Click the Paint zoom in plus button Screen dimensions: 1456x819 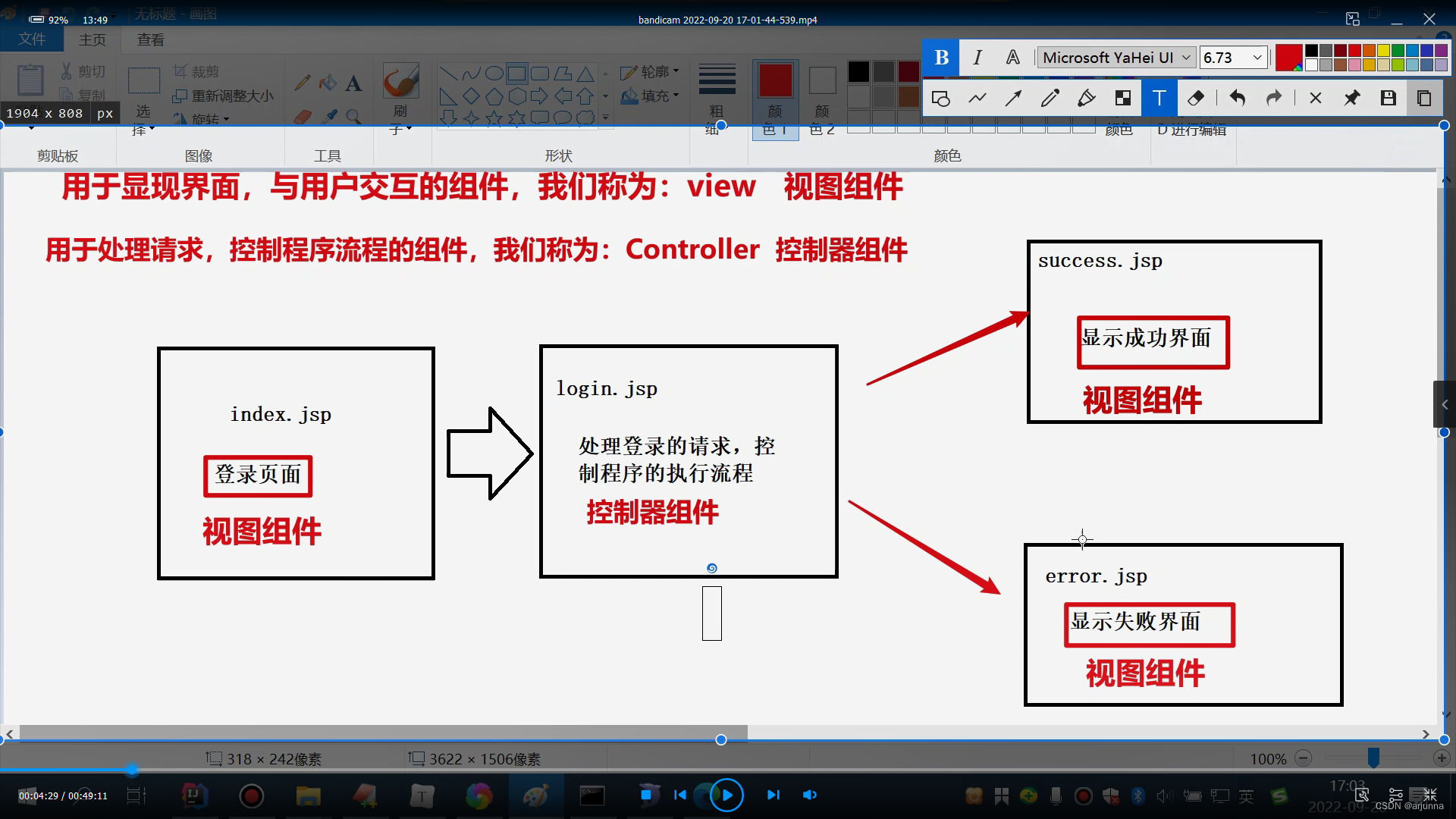coord(1442,758)
